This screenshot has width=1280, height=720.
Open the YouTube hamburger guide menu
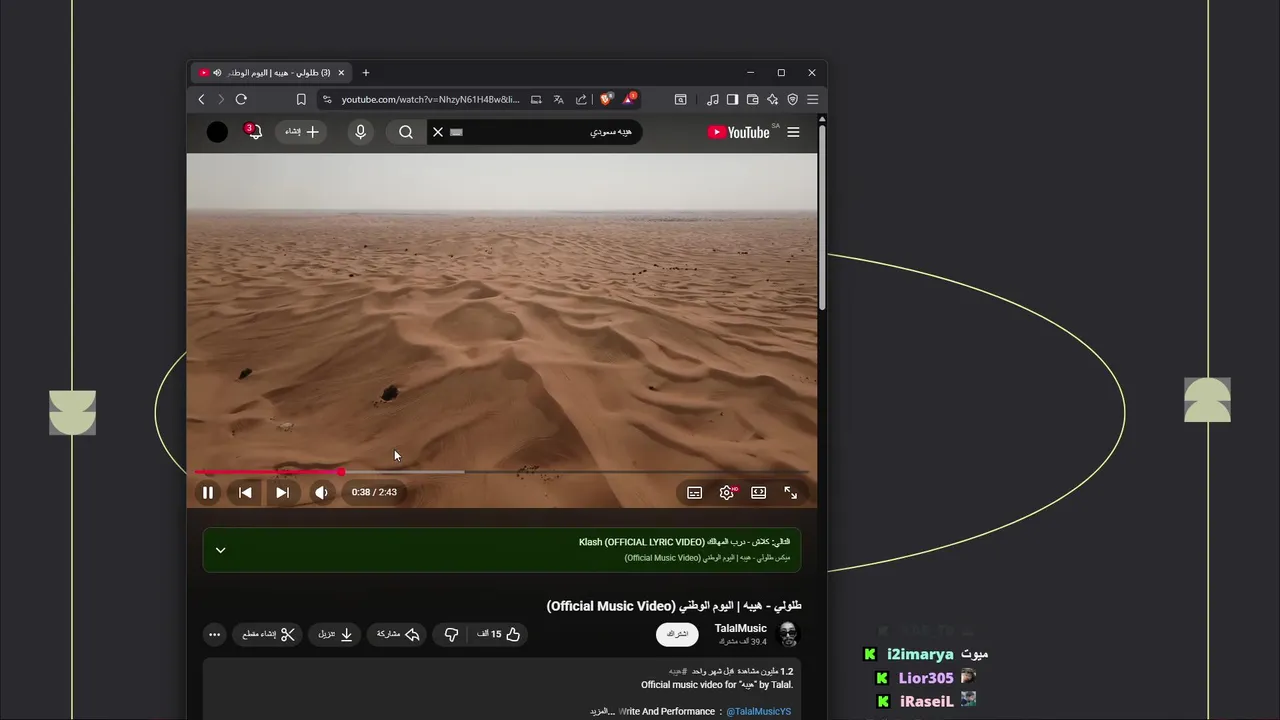(793, 132)
